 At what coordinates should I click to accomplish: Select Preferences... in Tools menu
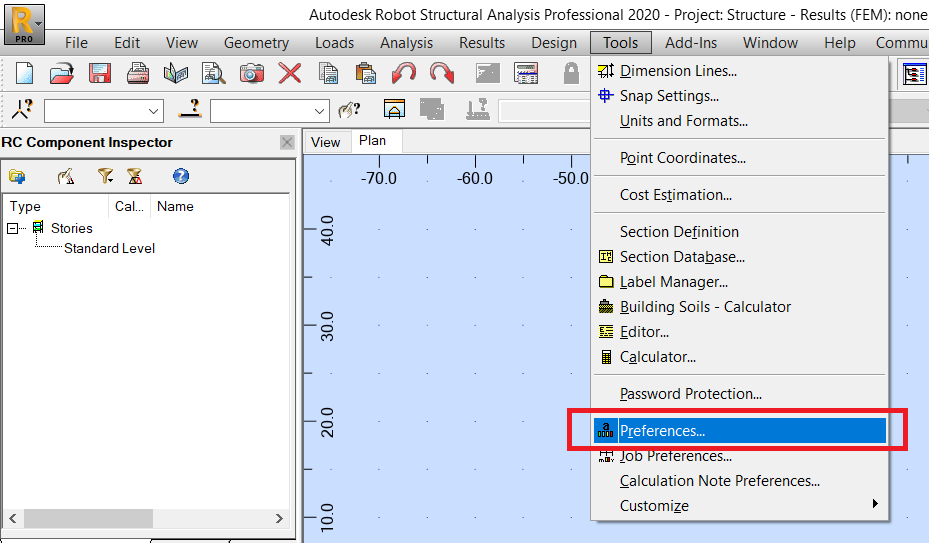(x=740, y=430)
